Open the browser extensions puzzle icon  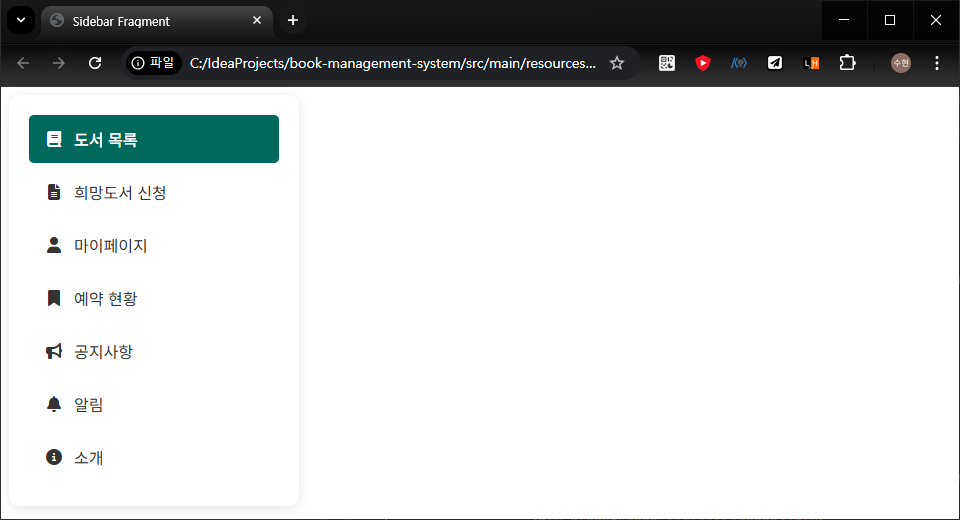(x=847, y=63)
